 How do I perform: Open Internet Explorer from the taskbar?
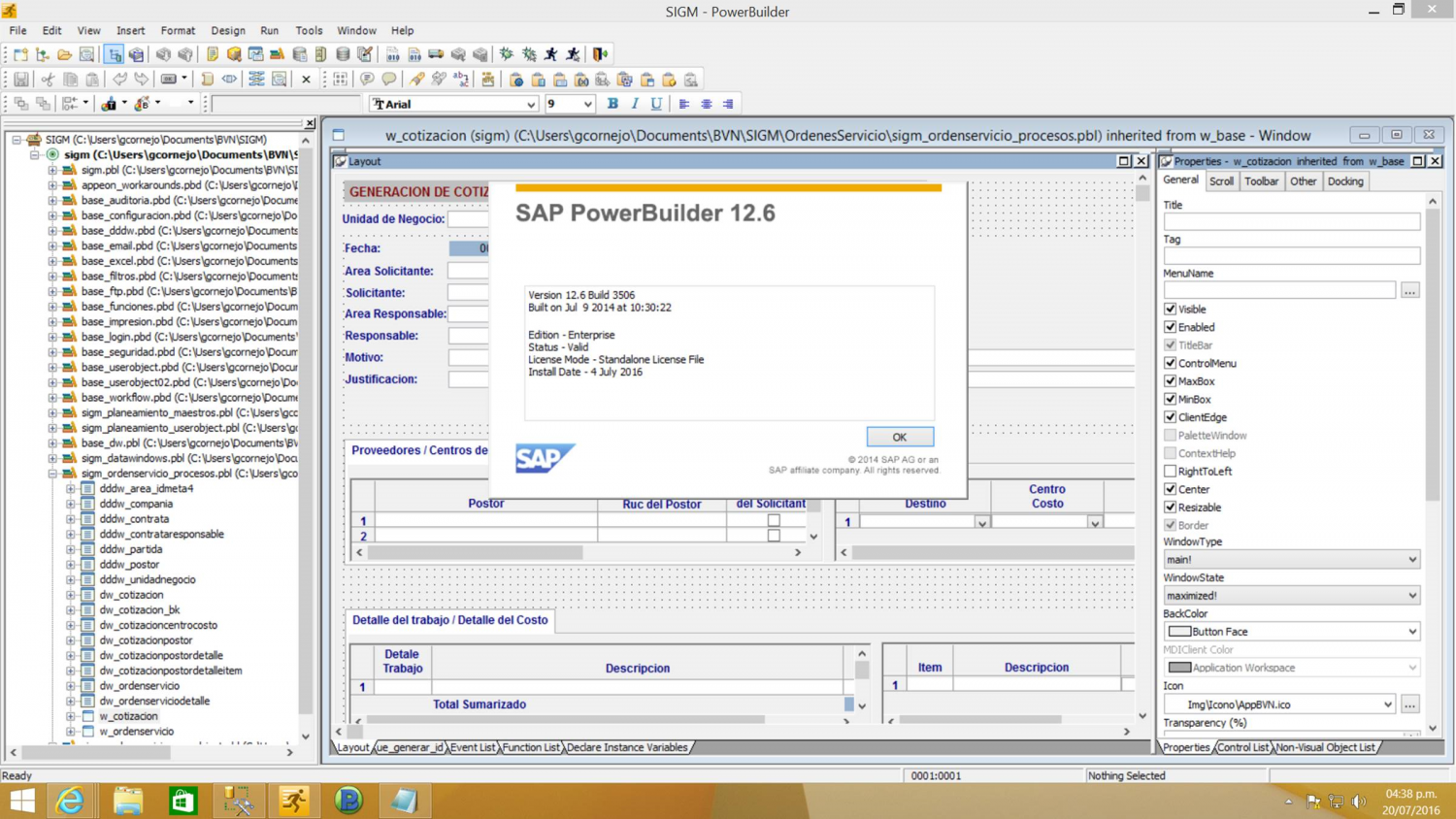[x=70, y=800]
